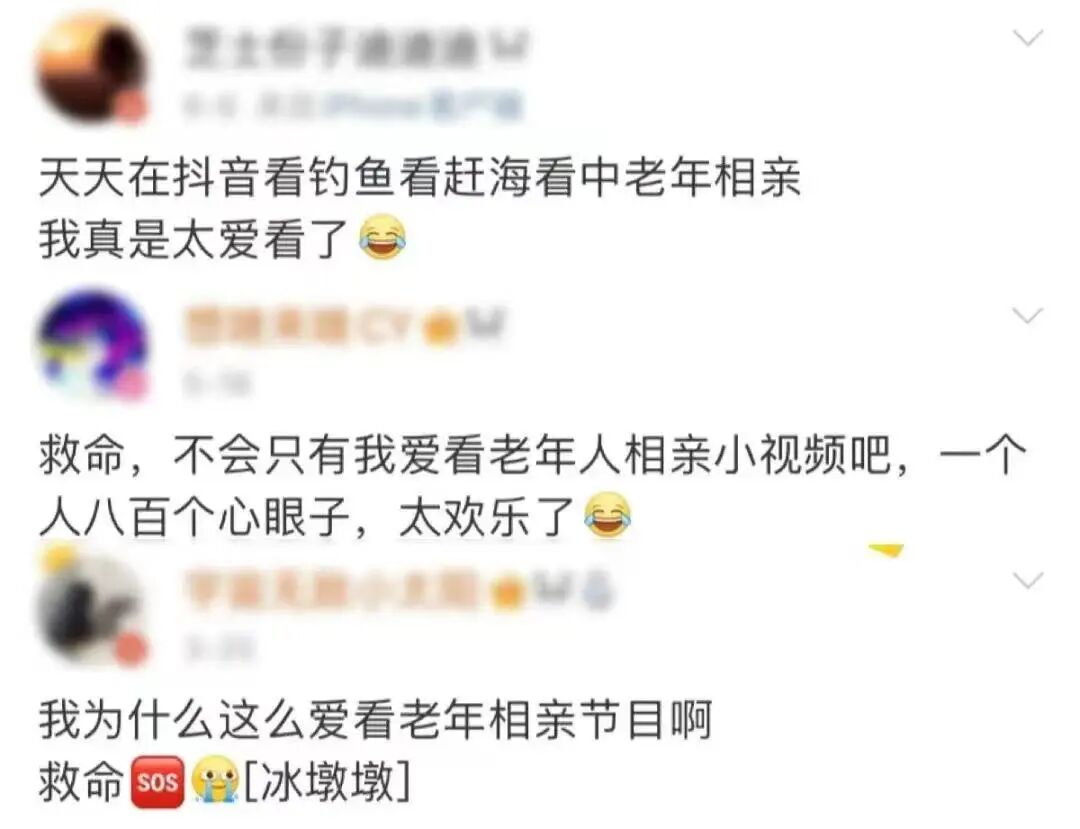Tap the laughing emoji after 太欢乐了
The height and width of the screenshot is (829, 1080).
608,515
